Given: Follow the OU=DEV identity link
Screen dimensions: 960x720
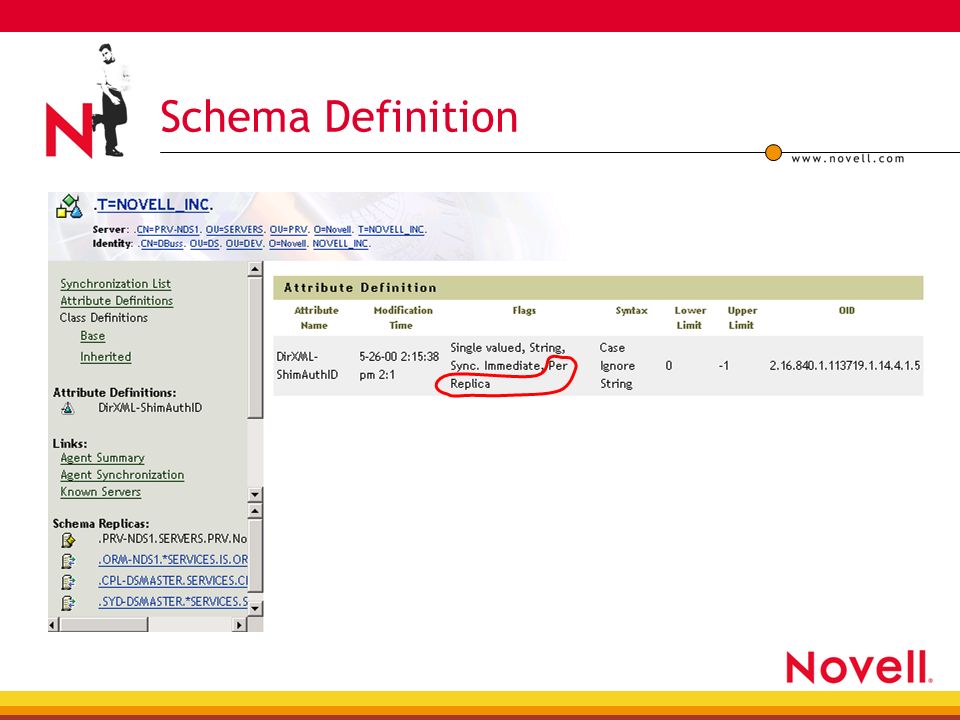Looking at the screenshot, I should (245, 244).
